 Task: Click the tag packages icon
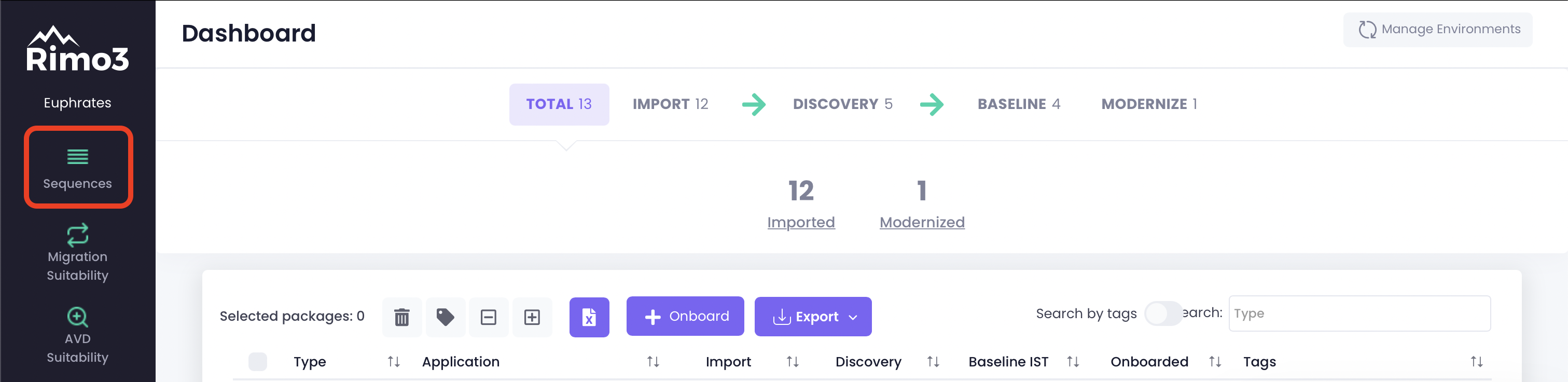[x=446, y=318]
